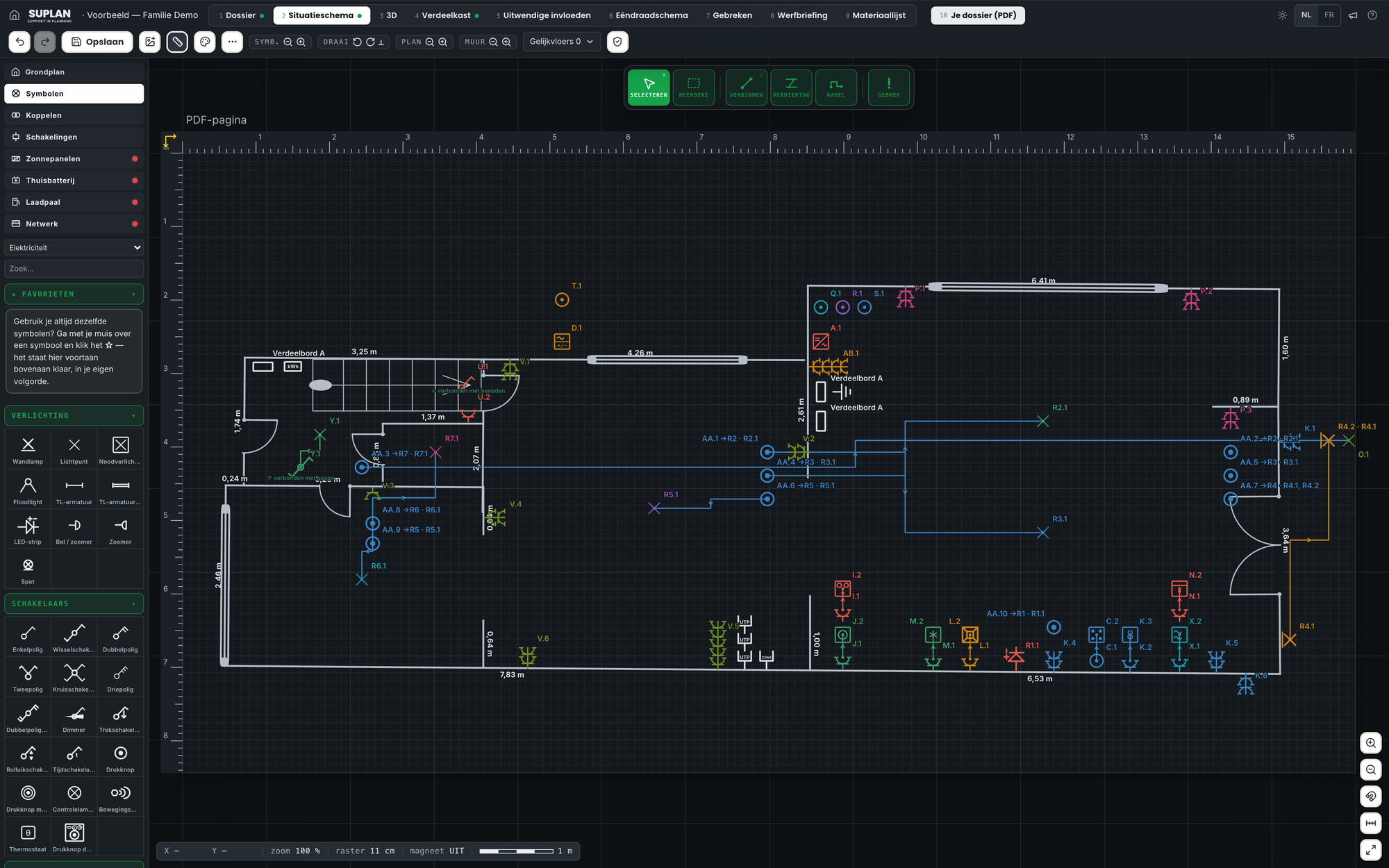Open the help question mark
Viewport: 1389px width, 868px height.
coord(1372,15)
